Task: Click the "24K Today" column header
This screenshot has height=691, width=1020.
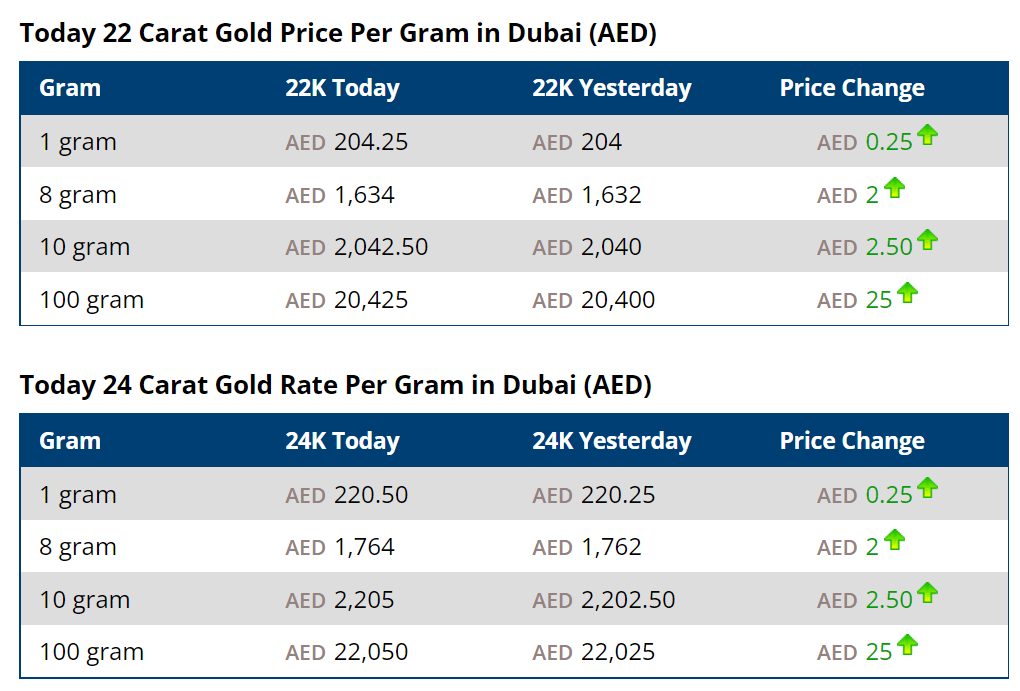Action: [x=342, y=441]
